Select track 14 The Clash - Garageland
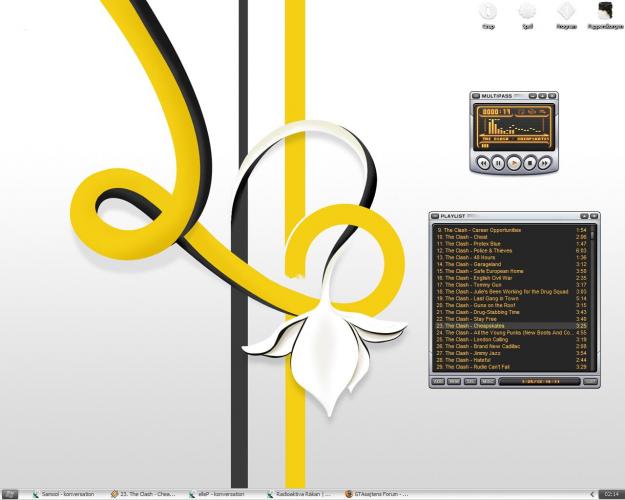The height and width of the screenshot is (500, 625). [512, 264]
